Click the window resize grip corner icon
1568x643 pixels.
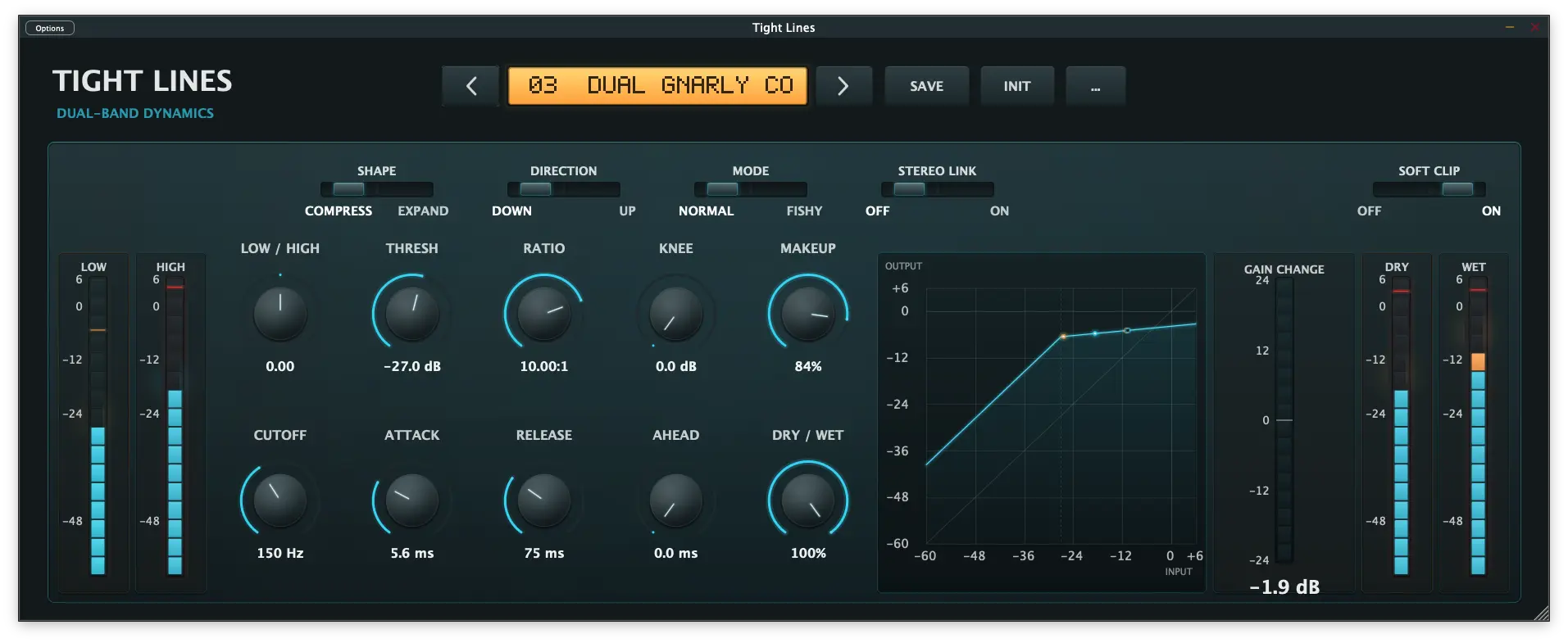click(1540, 613)
